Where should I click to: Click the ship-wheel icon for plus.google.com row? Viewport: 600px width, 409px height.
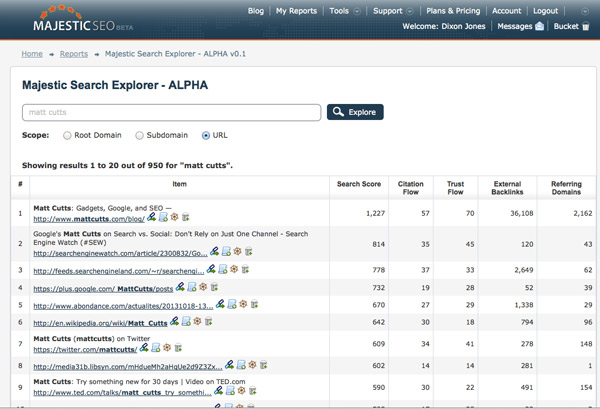pos(203,287)
